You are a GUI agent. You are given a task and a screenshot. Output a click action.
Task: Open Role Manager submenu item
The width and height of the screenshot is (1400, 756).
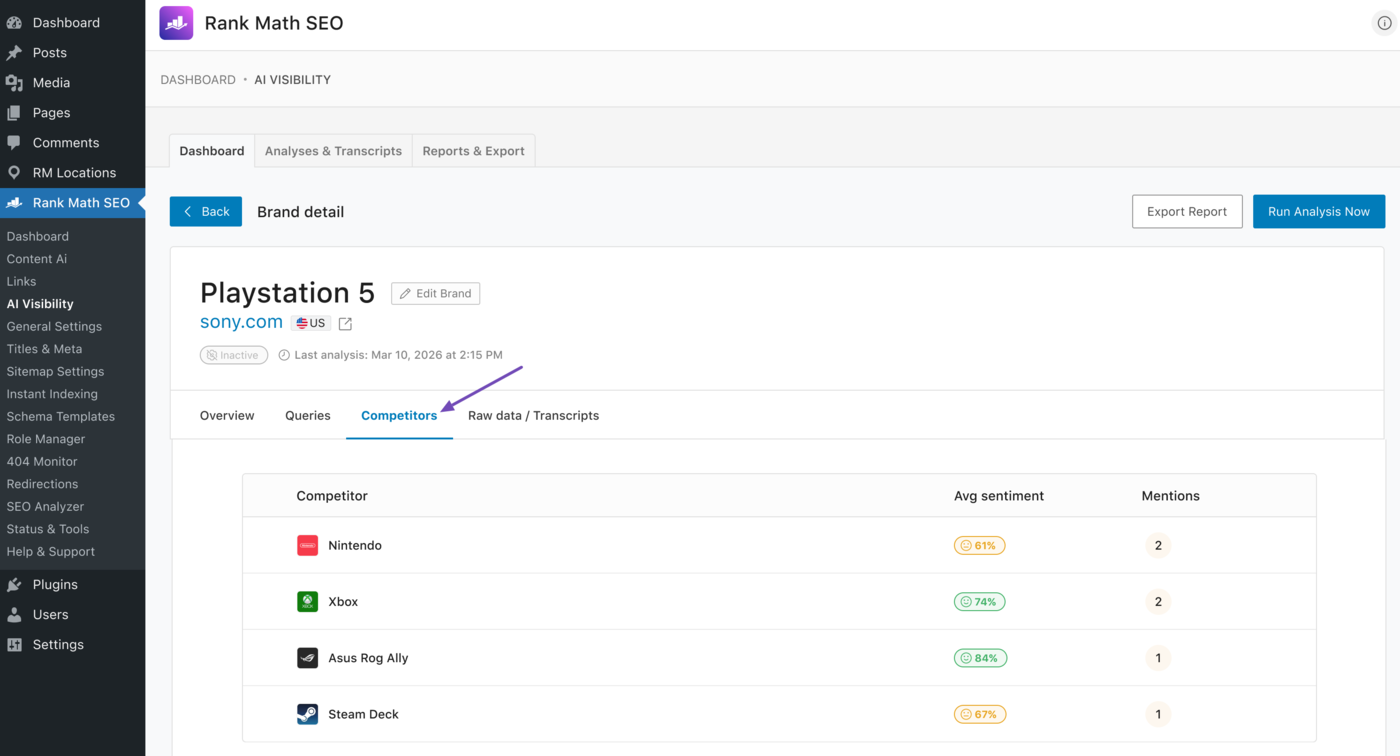click(x=45, y=438)
